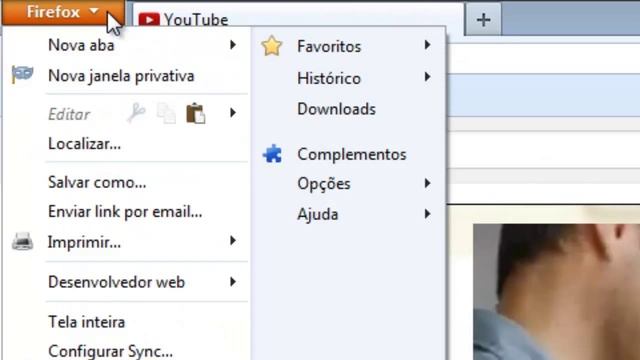Expand the Imprimir submenu arrow
The image size is (640, 360).
(233, 240)
